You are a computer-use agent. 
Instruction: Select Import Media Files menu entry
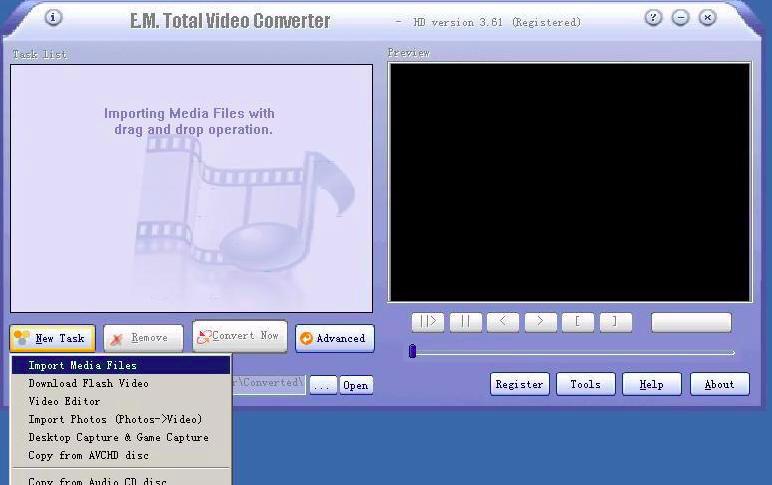(x=121, y=365)
